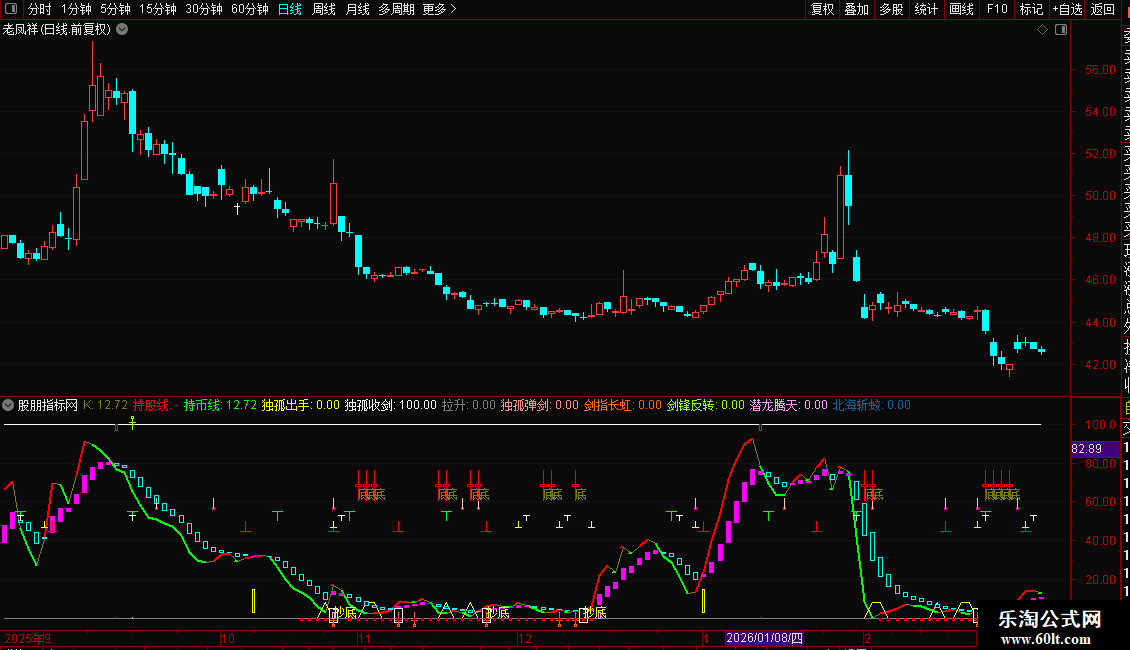Expand the 更多 periods menu
Viewport: 1130px width, 650px height.
point(439,9)
